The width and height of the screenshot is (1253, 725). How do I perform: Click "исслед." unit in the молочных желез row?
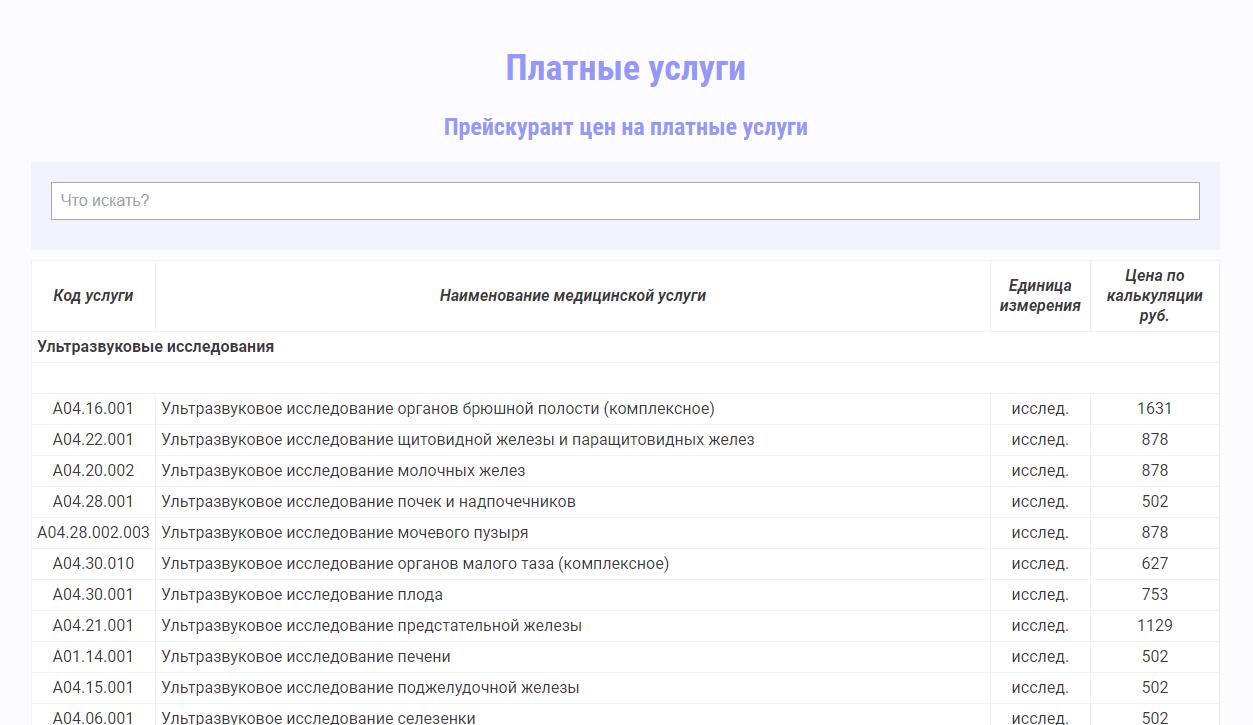1040,471
